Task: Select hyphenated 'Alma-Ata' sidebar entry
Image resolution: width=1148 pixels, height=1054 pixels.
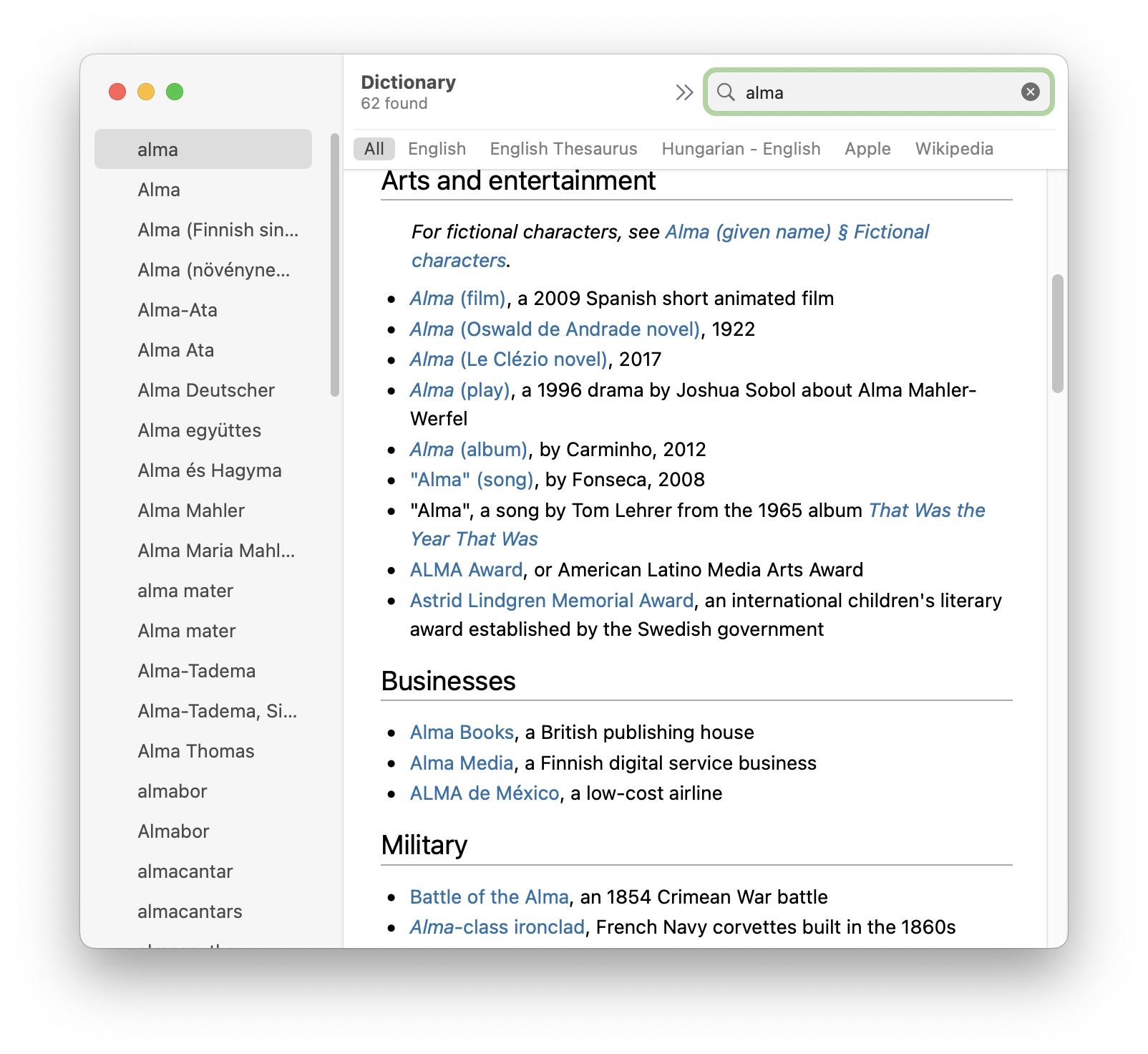Action: pyautogui.click(x=203, y=310)
